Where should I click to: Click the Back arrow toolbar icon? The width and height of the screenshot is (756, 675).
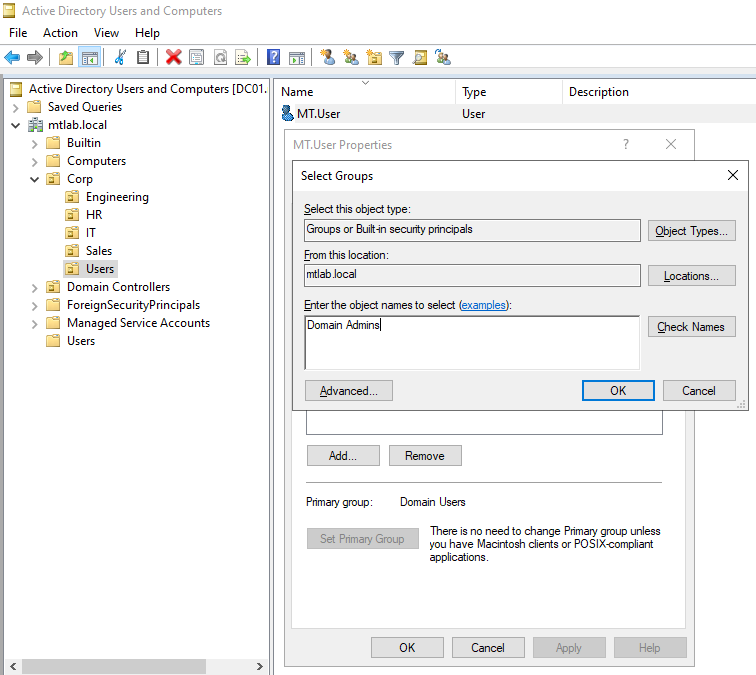pos(12,58)
